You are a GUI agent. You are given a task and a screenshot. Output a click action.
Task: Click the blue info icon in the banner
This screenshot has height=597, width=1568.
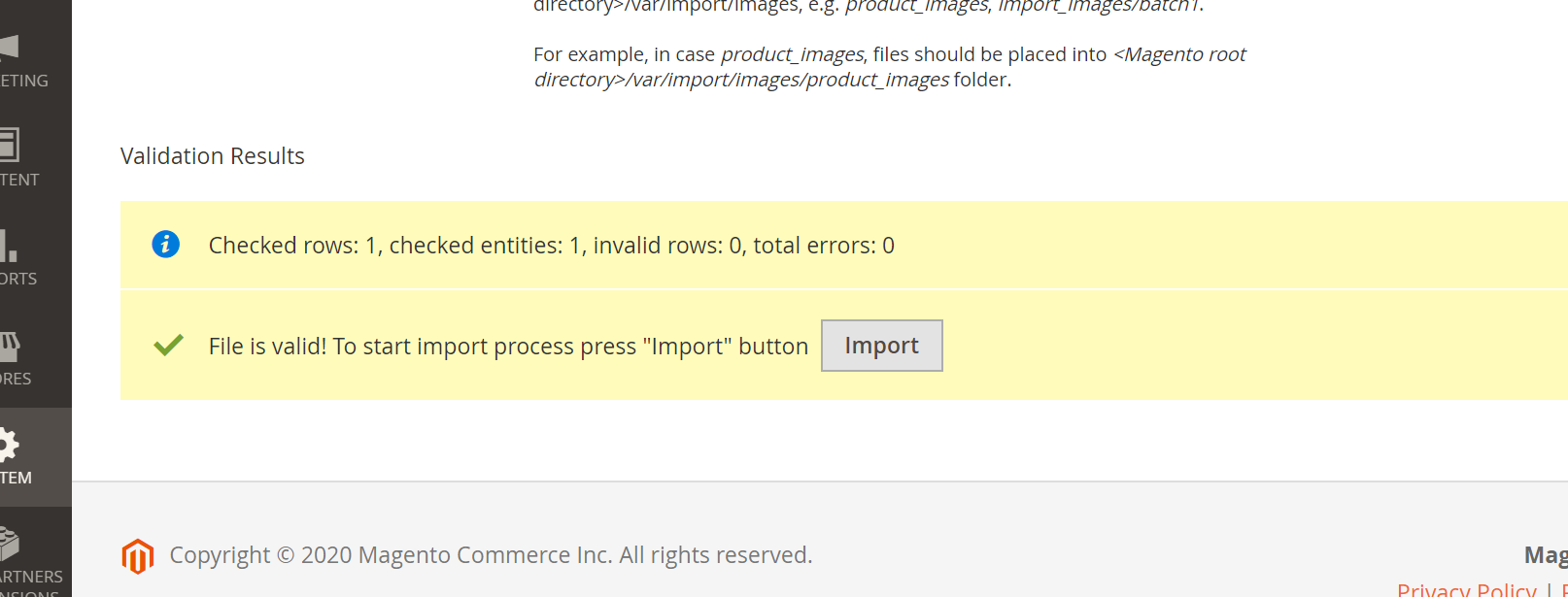pos(165,245)
